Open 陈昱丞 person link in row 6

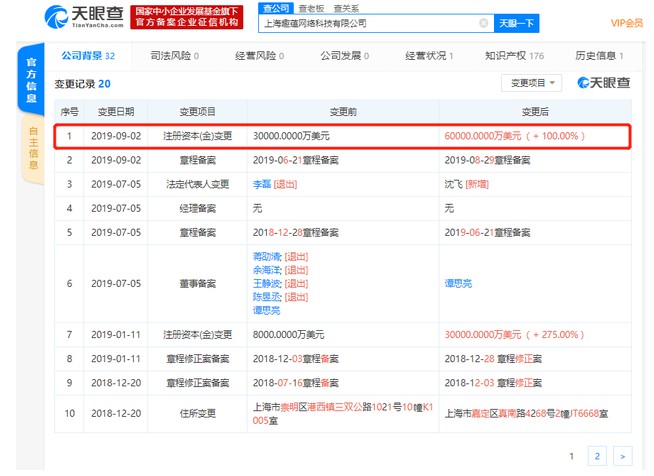[x=267, y=297]
